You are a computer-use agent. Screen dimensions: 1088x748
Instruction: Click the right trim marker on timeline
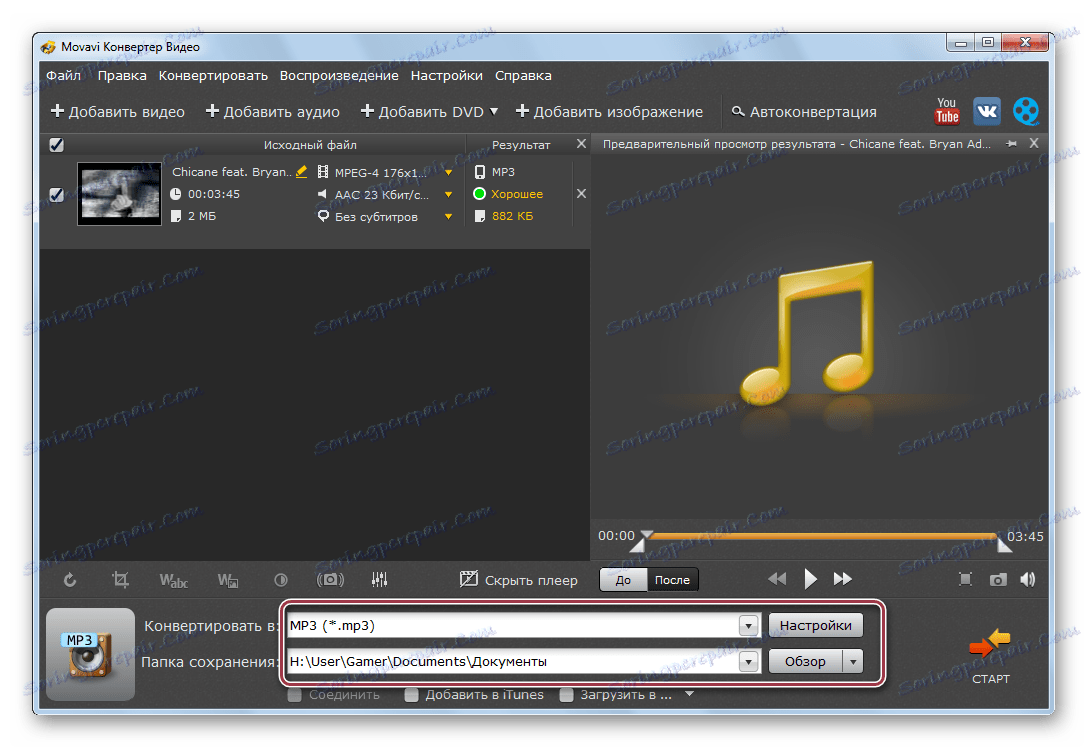click(x=1004, y=545)
